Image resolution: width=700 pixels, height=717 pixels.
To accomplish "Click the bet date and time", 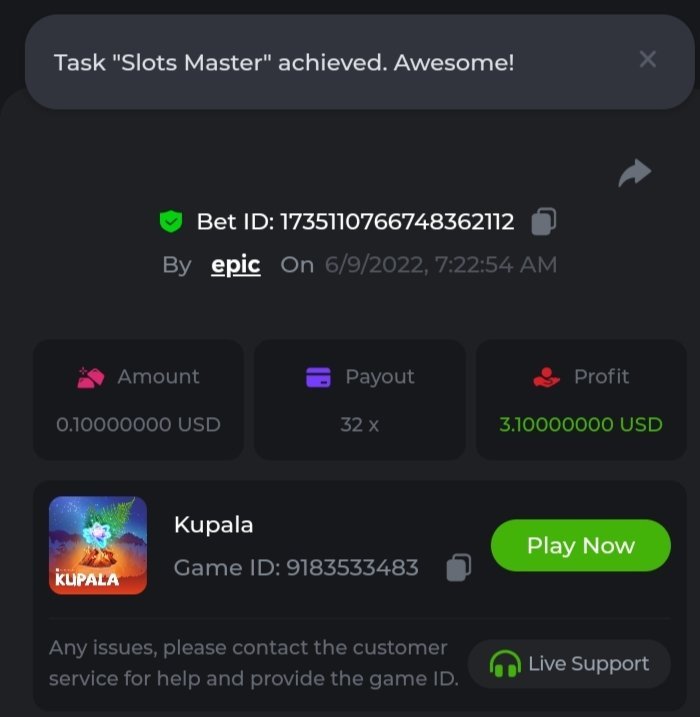I will click(x=440, y=265).
